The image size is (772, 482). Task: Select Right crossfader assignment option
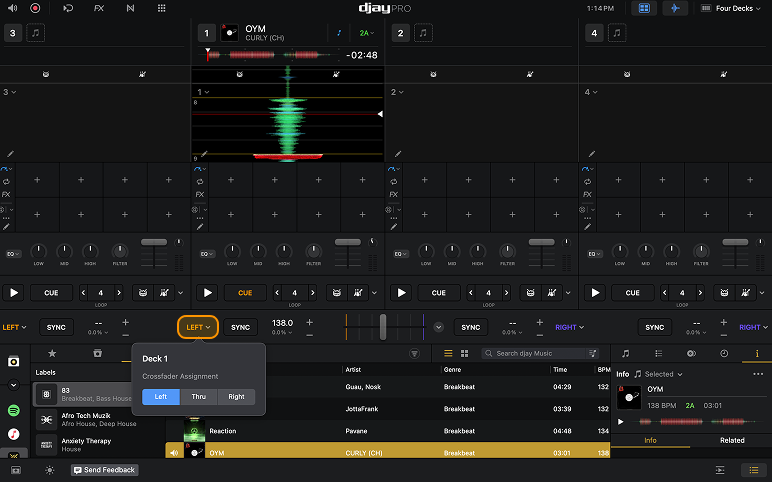236,397
